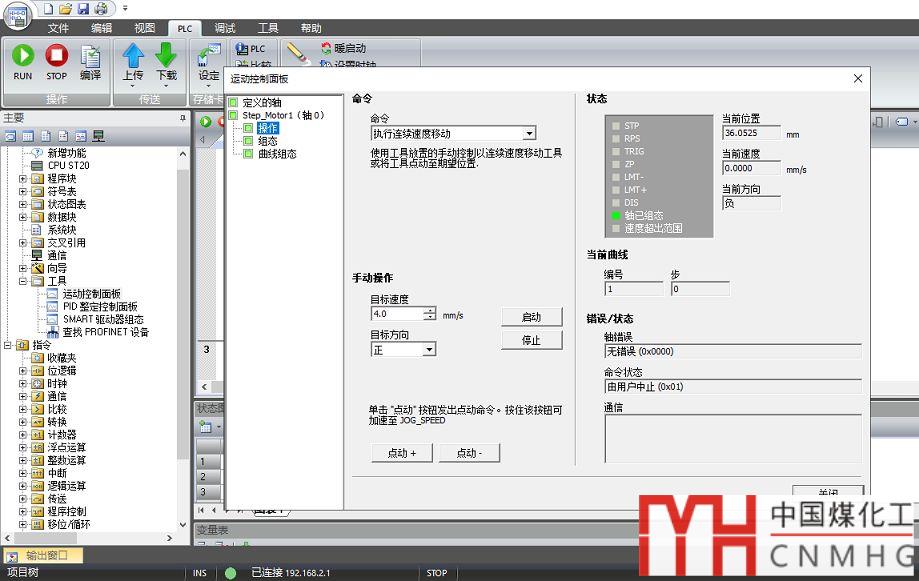Increase 目标速度 with the spinner up arrow
919x581 pixels.
click(x=430, y=310)
